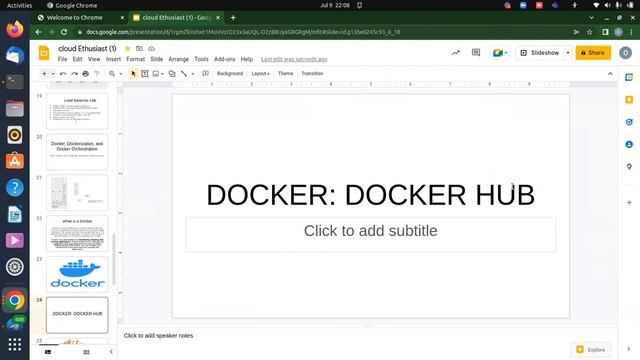This screenshot has height=360, width=640.
Task: Open the Keep side panel icon
Action: [x=629, y=100]
